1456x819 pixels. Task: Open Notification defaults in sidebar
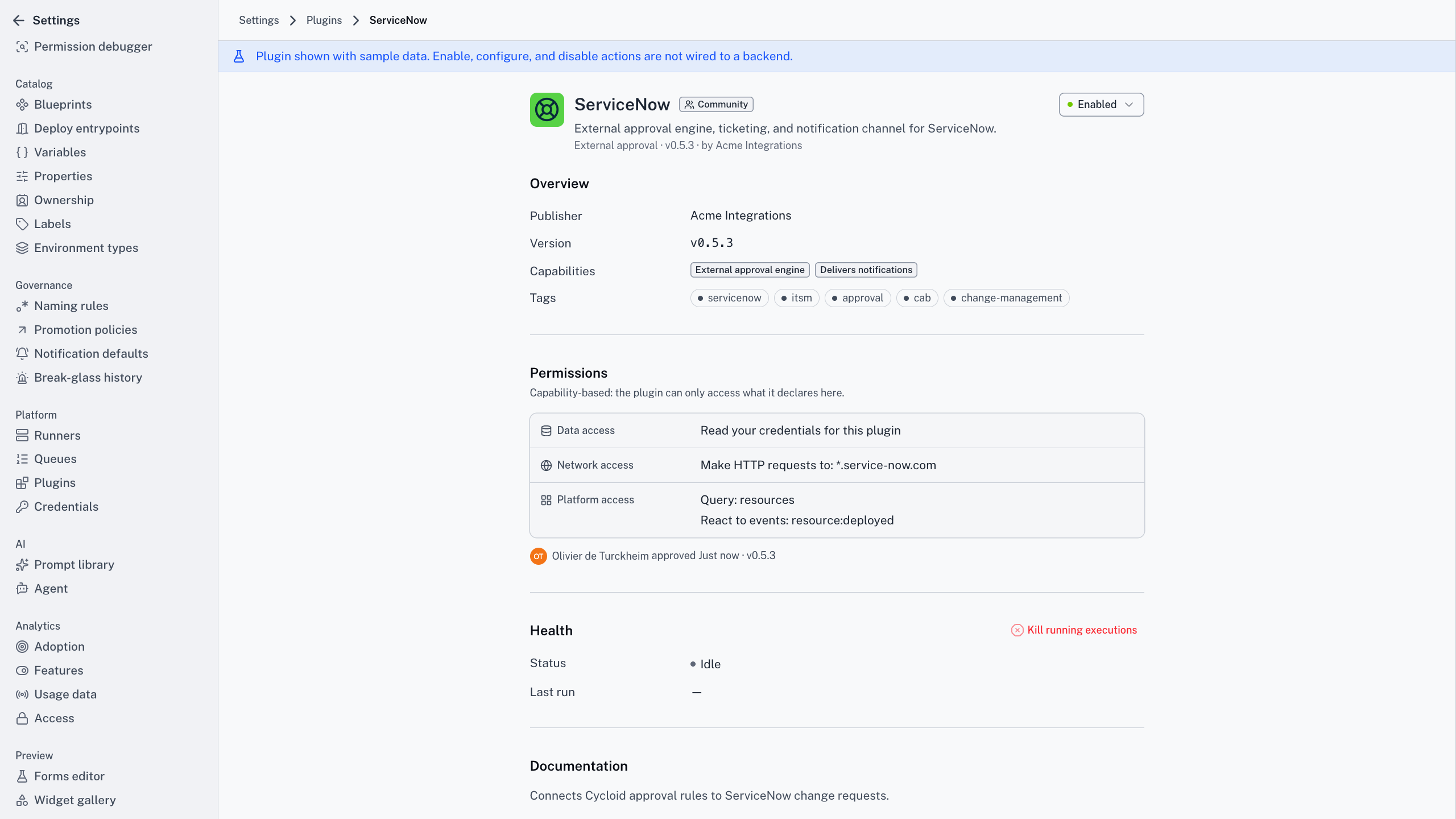click(91, 354)
